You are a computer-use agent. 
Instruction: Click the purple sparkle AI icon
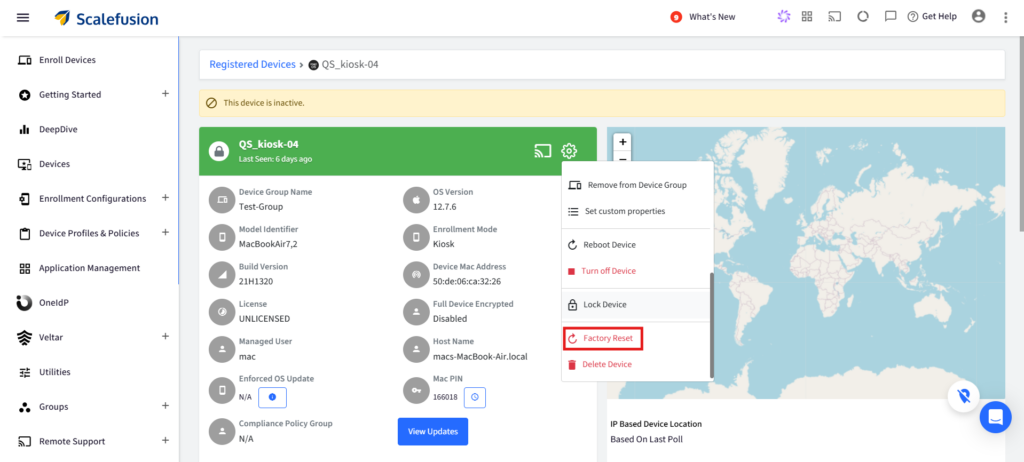coord(783,17)
